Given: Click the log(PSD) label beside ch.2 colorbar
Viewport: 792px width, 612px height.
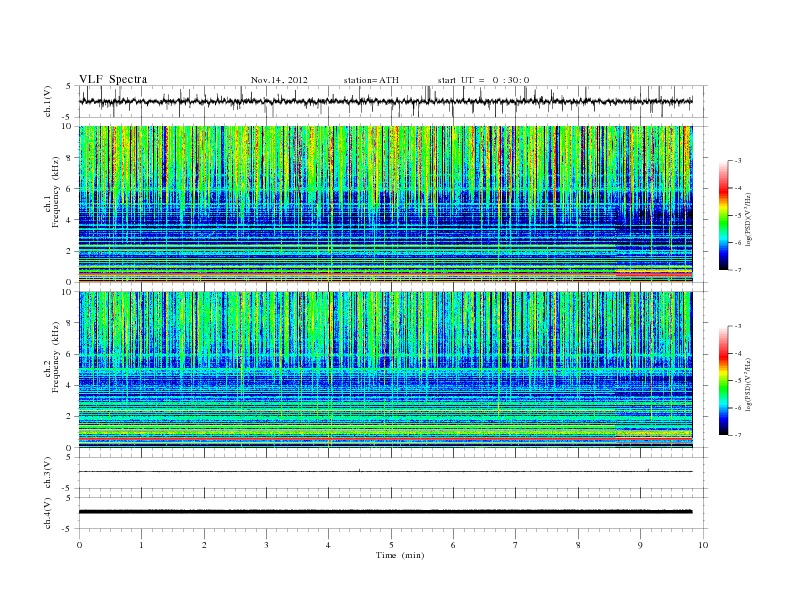Looking at the screenshot, I should click(749, 384).
